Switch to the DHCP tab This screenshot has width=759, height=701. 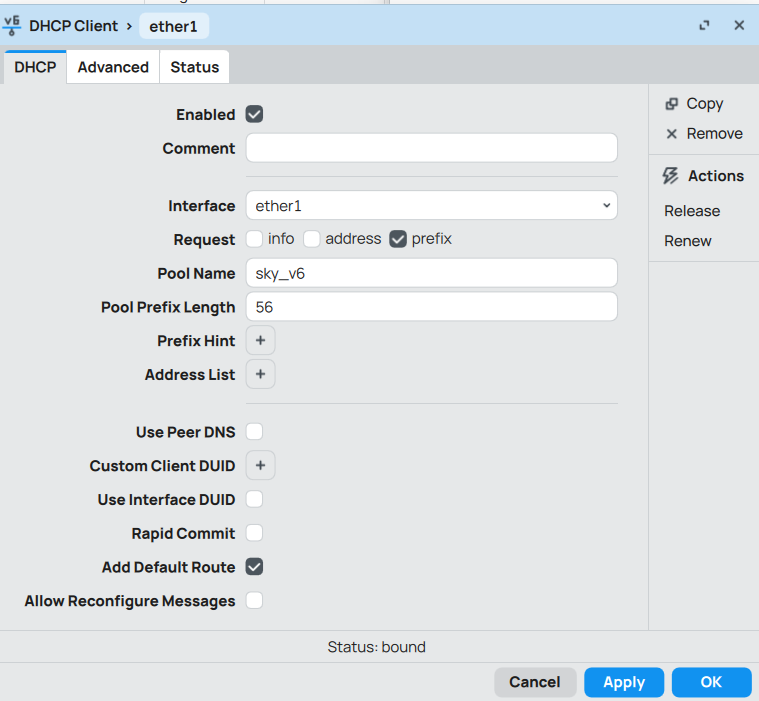pos(35,67)
